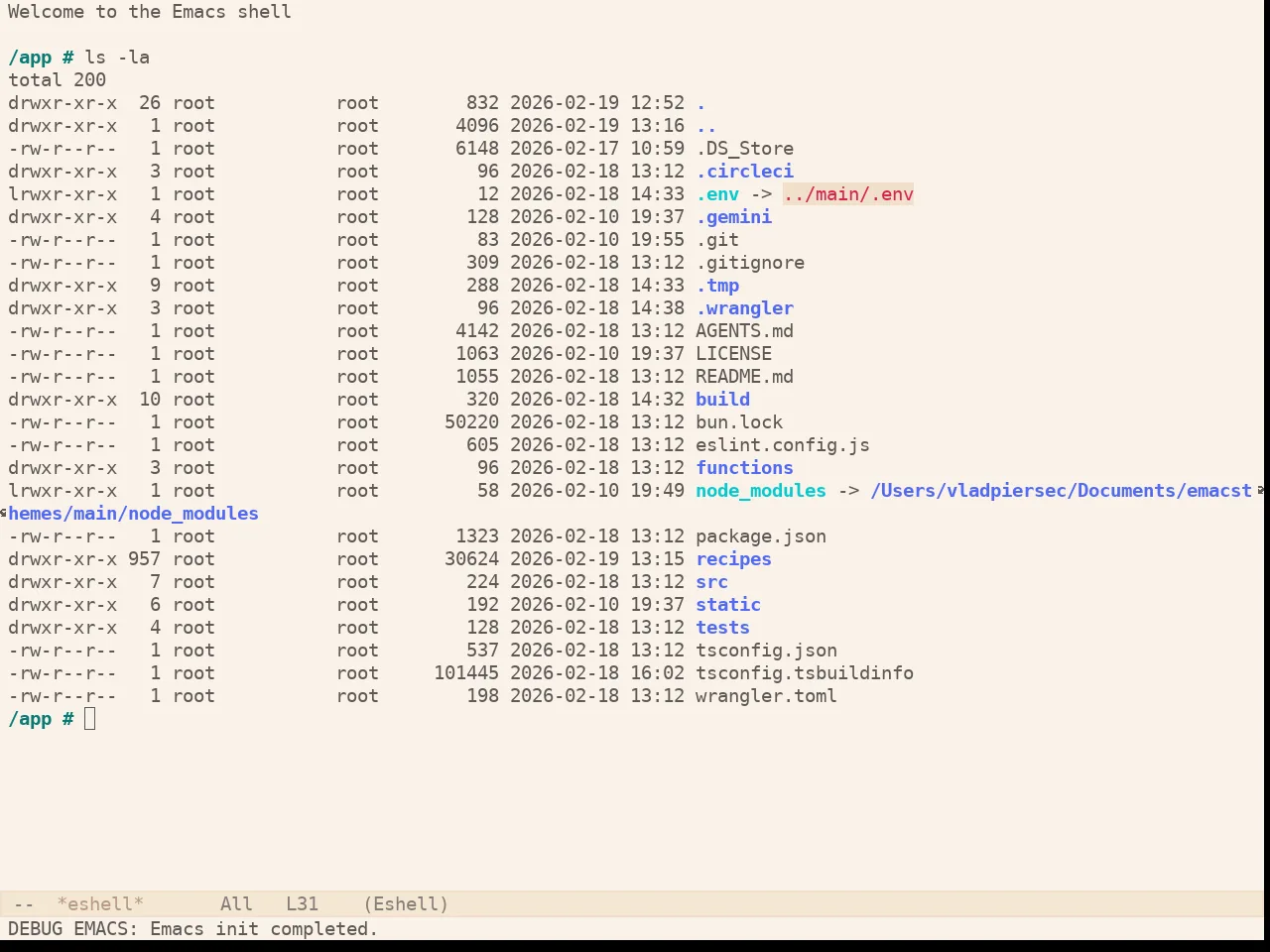Select the .gitignore file name

(750, 263)
